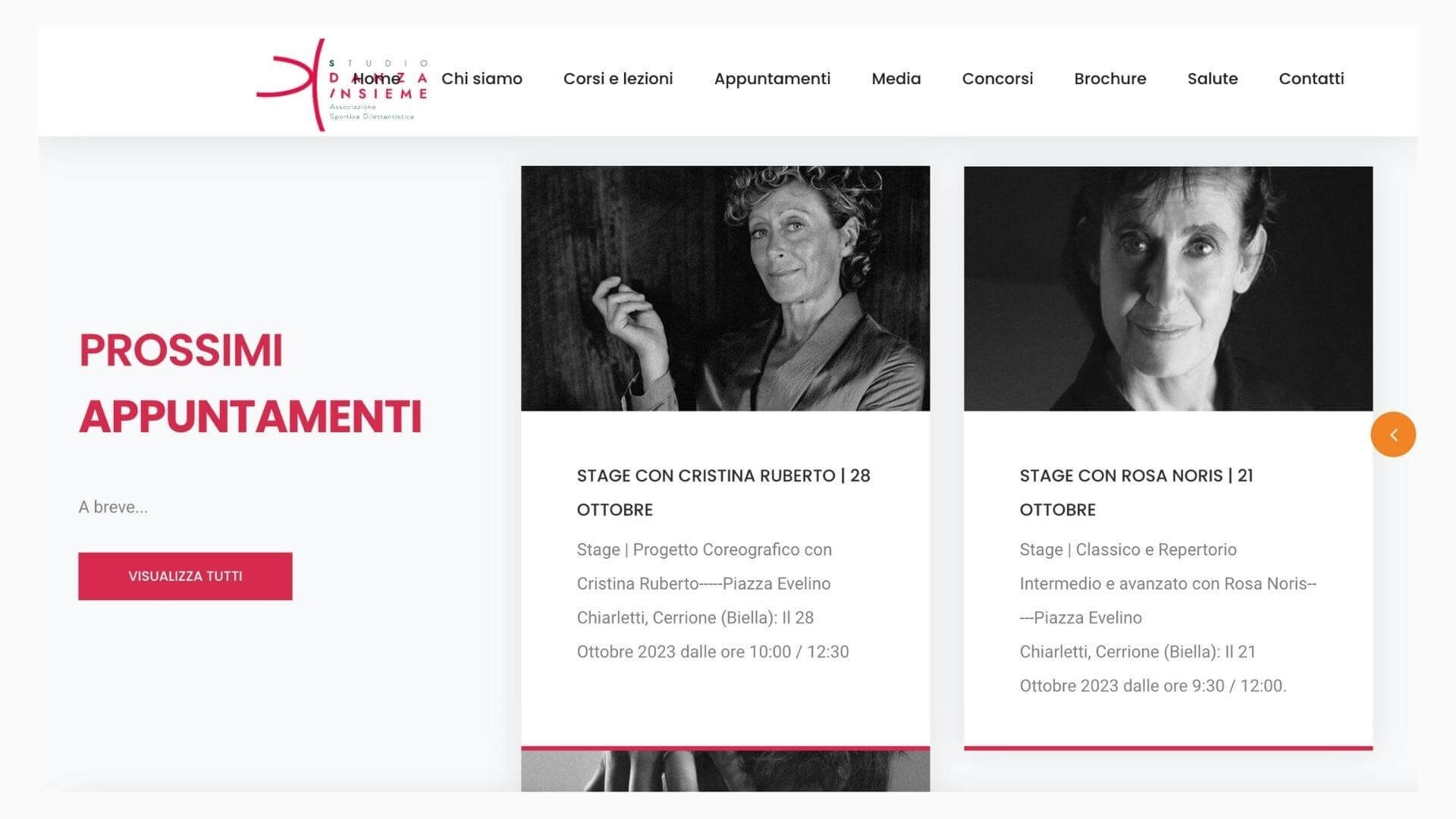Open the Brochure navigation link

click(1110, 79)
